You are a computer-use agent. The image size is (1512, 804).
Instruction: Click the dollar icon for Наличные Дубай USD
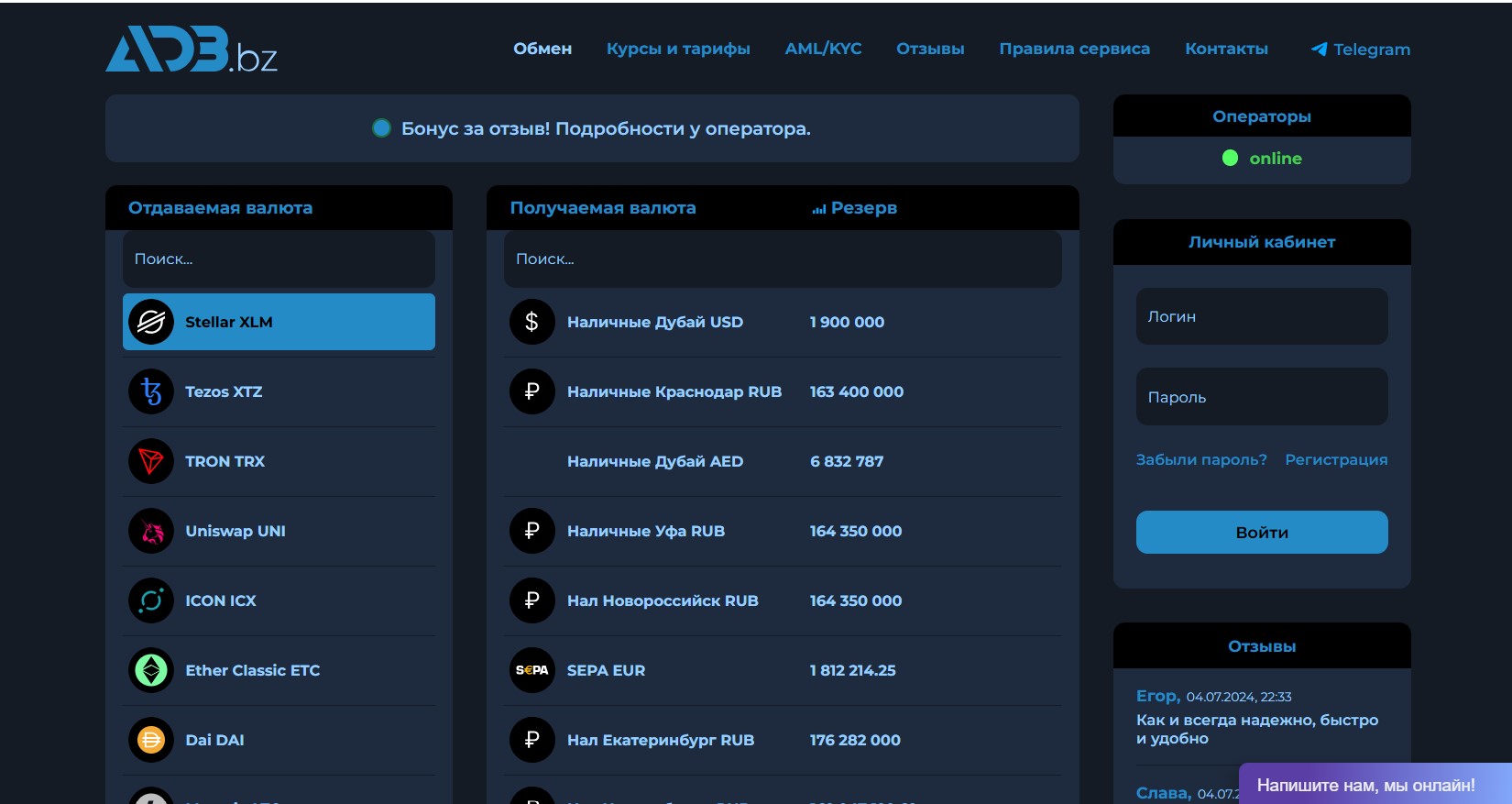point(531,322)
